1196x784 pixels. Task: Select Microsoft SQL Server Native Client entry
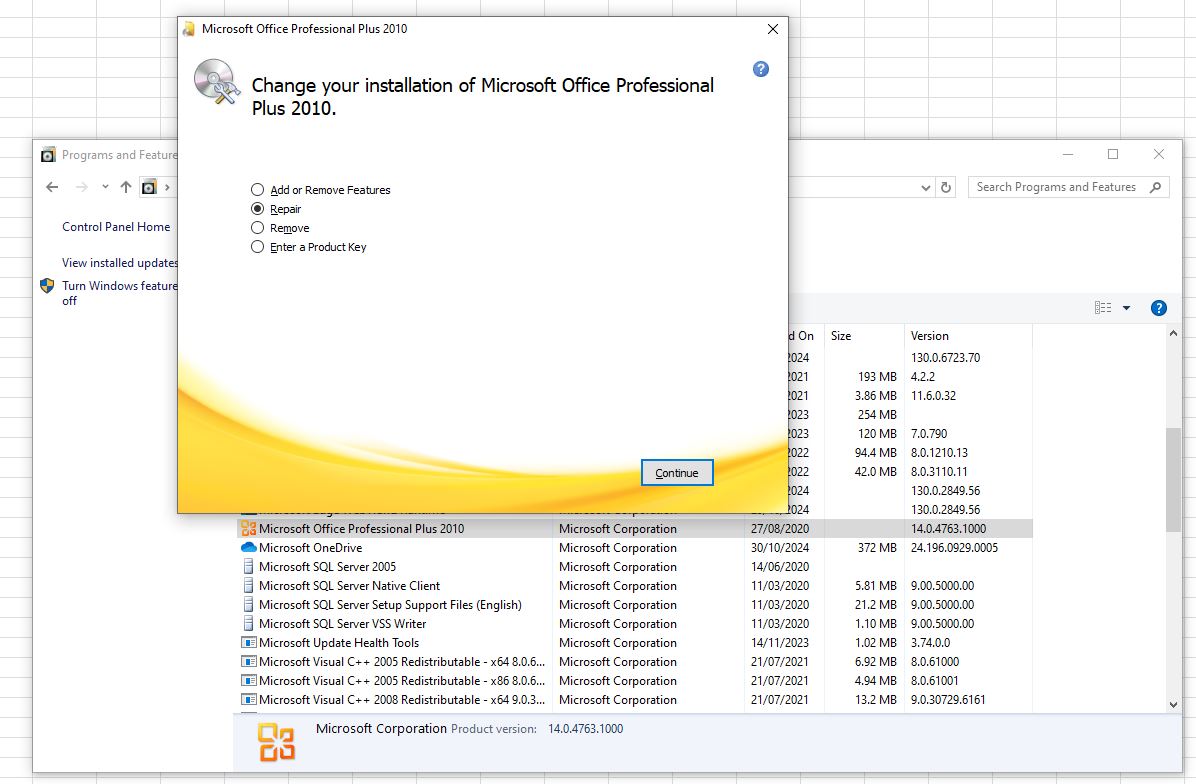point(635,586)
